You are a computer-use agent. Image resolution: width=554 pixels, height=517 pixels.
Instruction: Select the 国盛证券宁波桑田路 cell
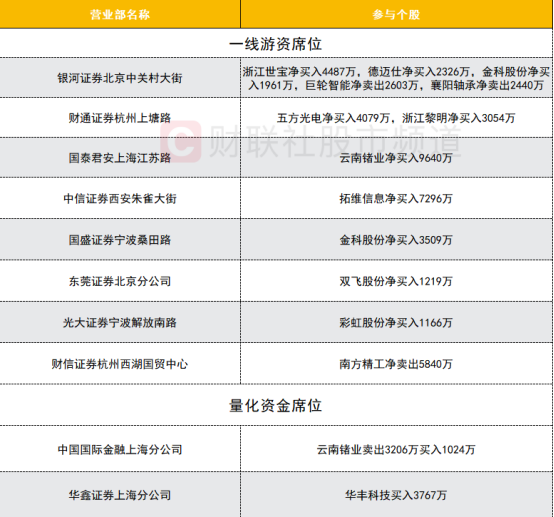point(120,240)
